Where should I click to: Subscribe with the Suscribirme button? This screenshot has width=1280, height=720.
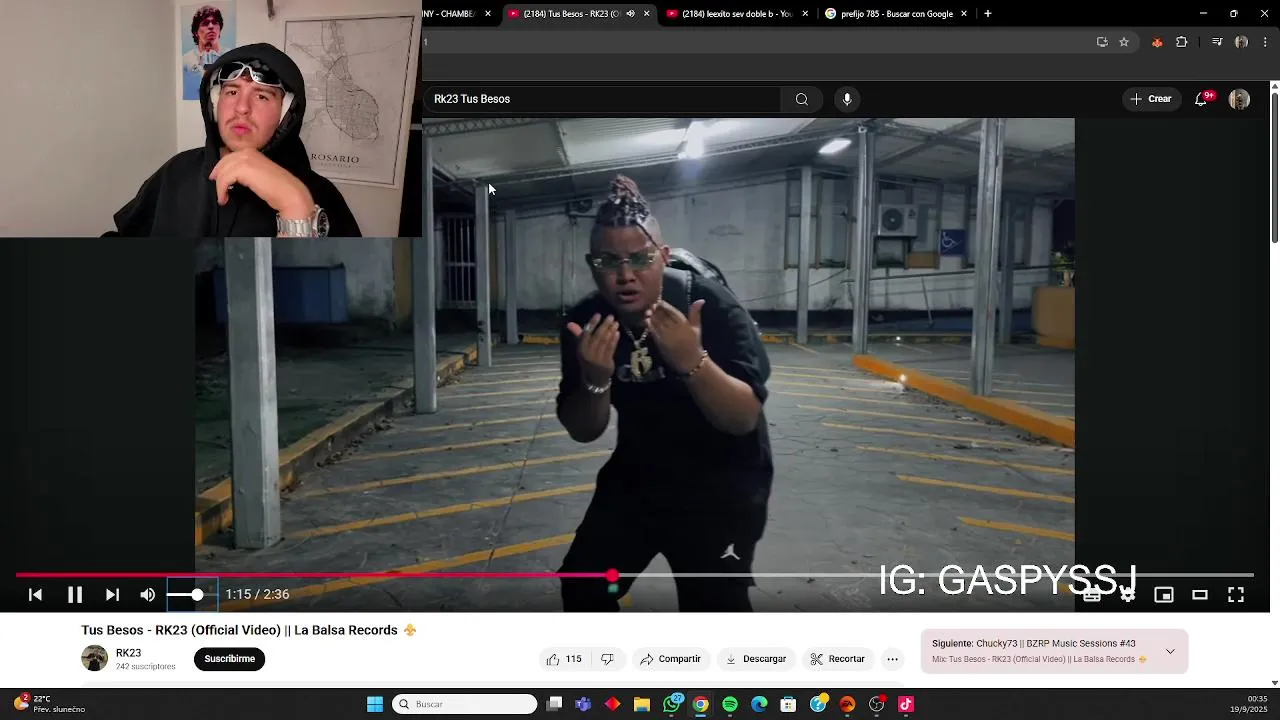[x=229, y=659]
